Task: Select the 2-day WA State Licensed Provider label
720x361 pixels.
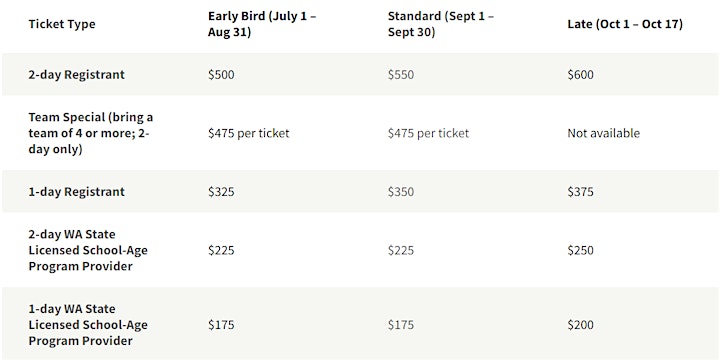Action: (x=88, y=250)
